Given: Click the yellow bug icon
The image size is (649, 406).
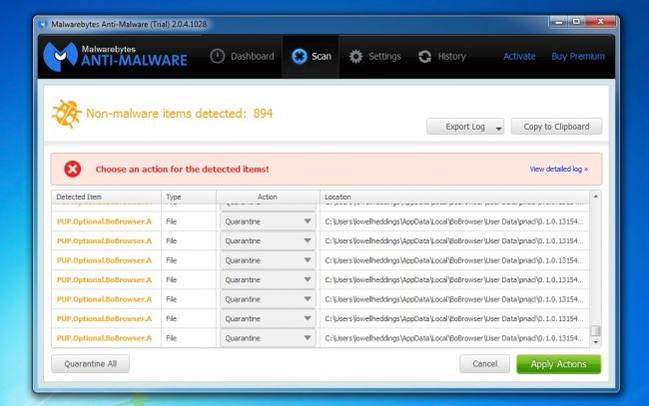Looking at the screenshot, I should pos(66,113).
